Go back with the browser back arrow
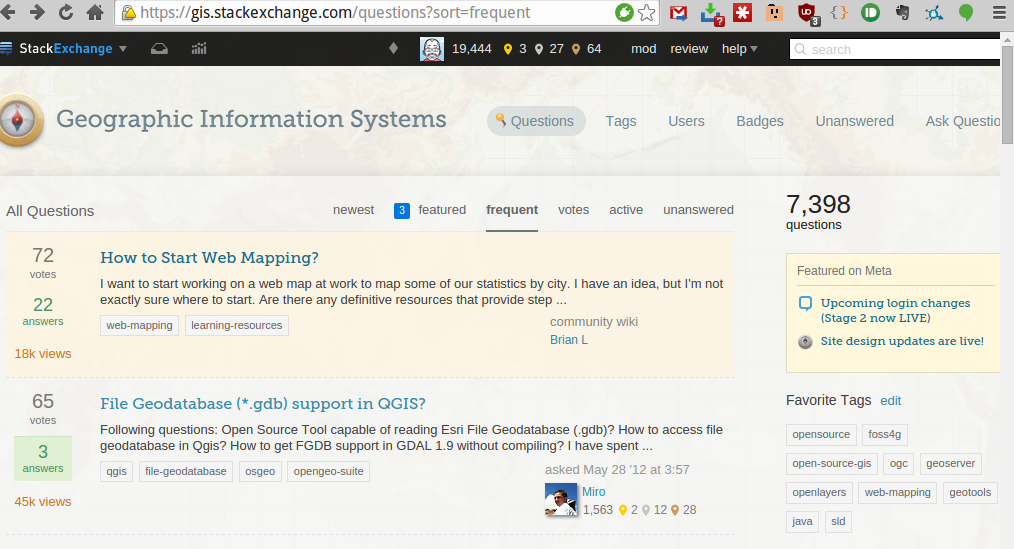Viewport: 1014px width, 549px height. 7,12
